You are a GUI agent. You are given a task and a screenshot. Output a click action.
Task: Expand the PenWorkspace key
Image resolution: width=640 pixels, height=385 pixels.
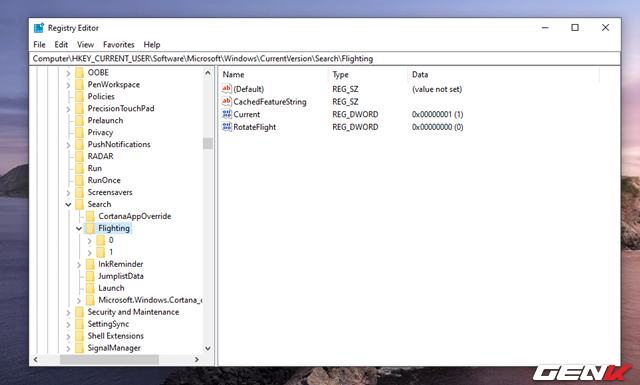[68, 85]
